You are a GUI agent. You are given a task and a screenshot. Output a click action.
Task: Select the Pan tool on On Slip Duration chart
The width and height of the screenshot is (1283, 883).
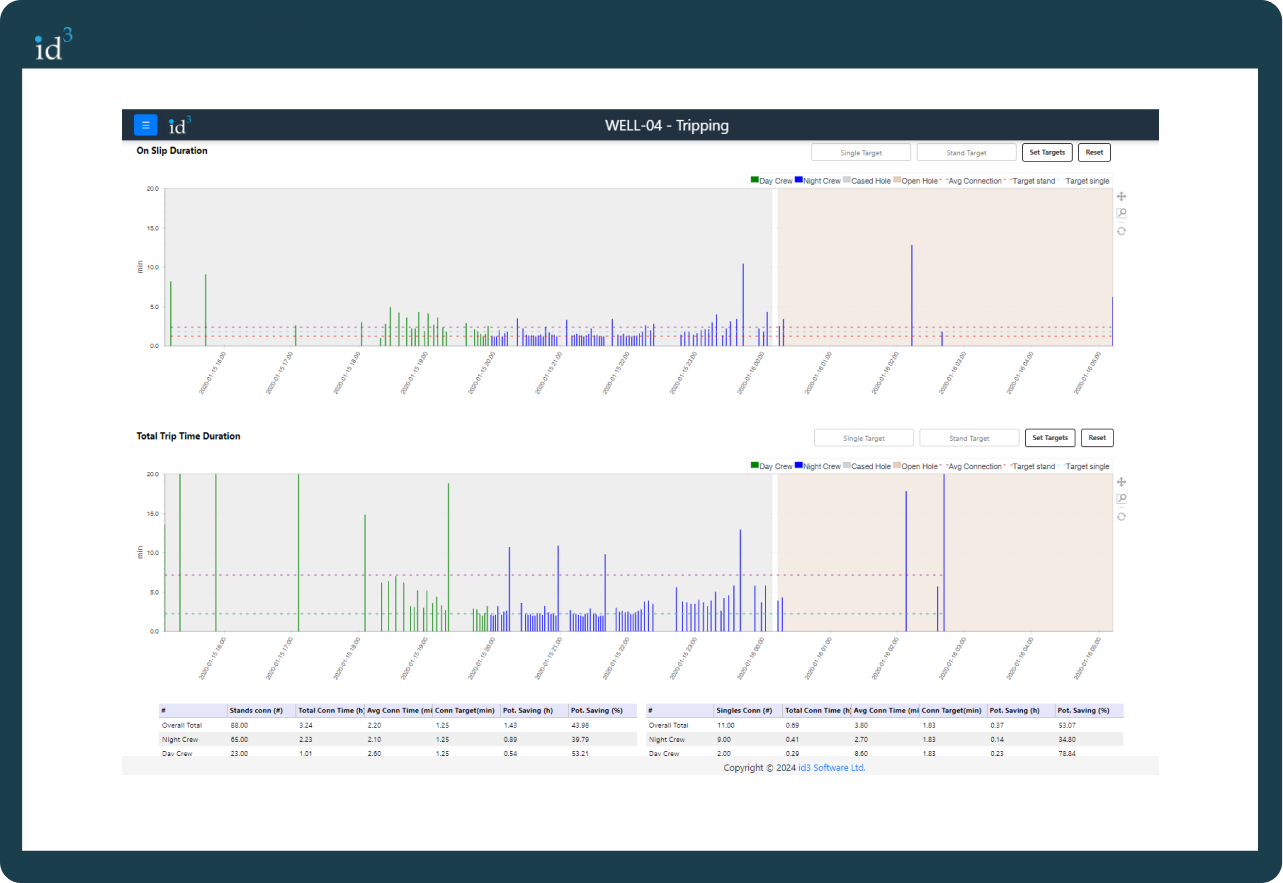pyautogui.click(x=1121, y=197)
